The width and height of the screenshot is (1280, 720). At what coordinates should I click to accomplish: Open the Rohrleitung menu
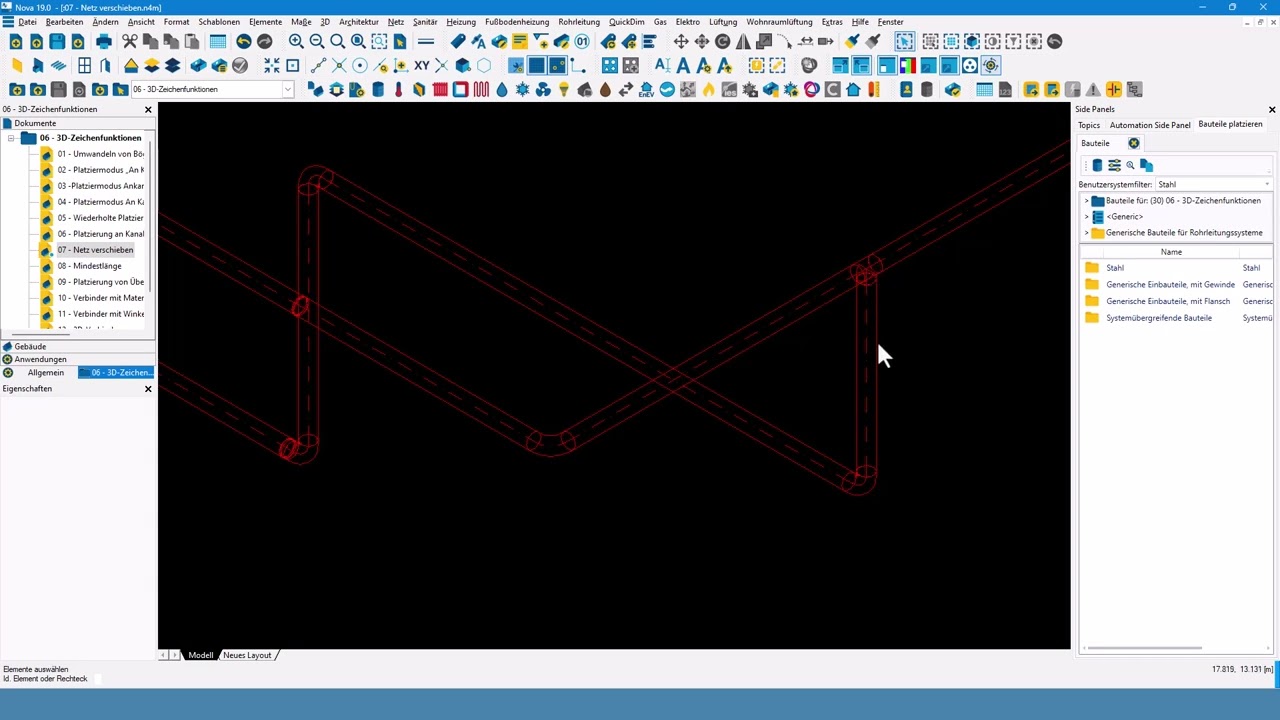(579, 22)
